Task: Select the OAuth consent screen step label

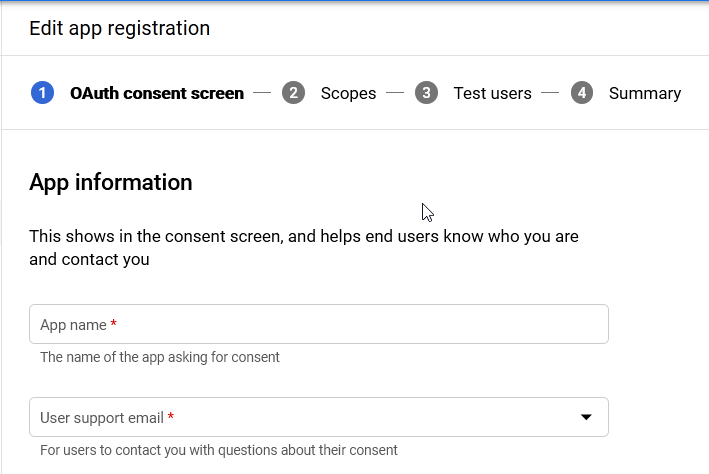Action: click(x=157, y=93)
